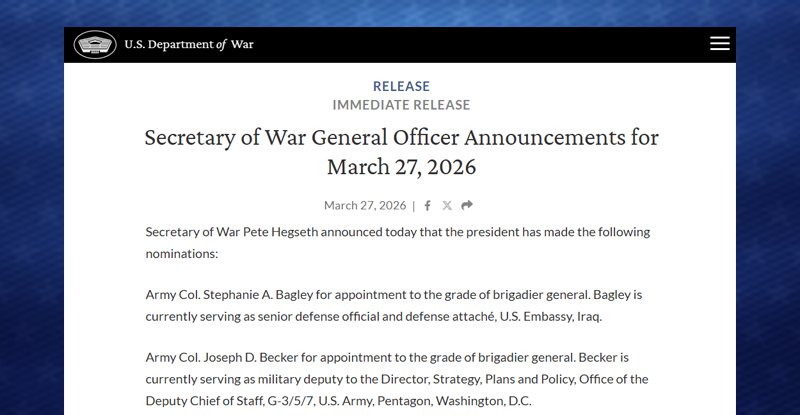Image resolution: width=800 pixels, height=415 pixels.
Task: Click the word 'nominations:' in intro
Action: (182, 255)
